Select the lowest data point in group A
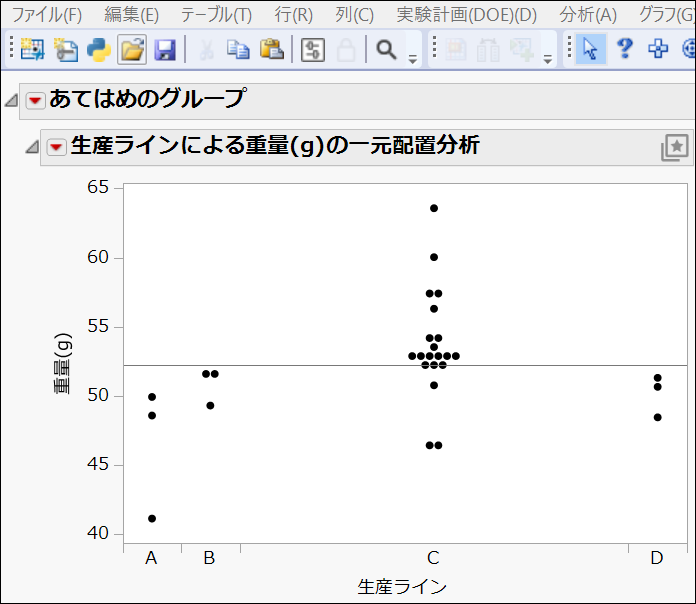The height and width of the screenshot is (604, 696). [x=152, y=518]
